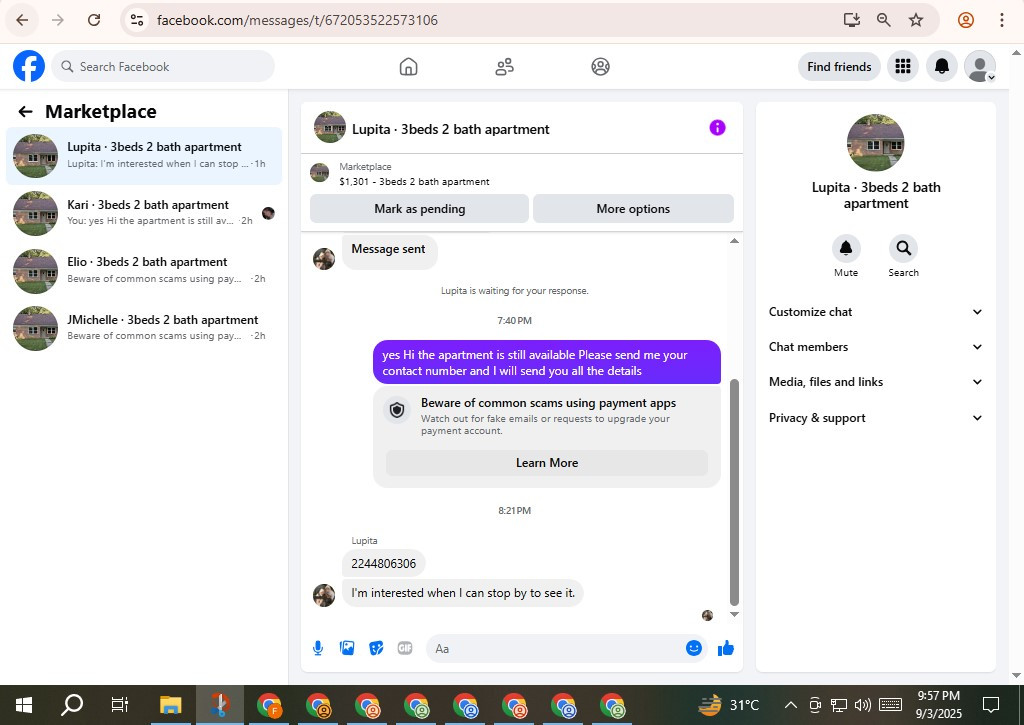
Task: Click the browser address bar URL
Action: coord(297,20)
